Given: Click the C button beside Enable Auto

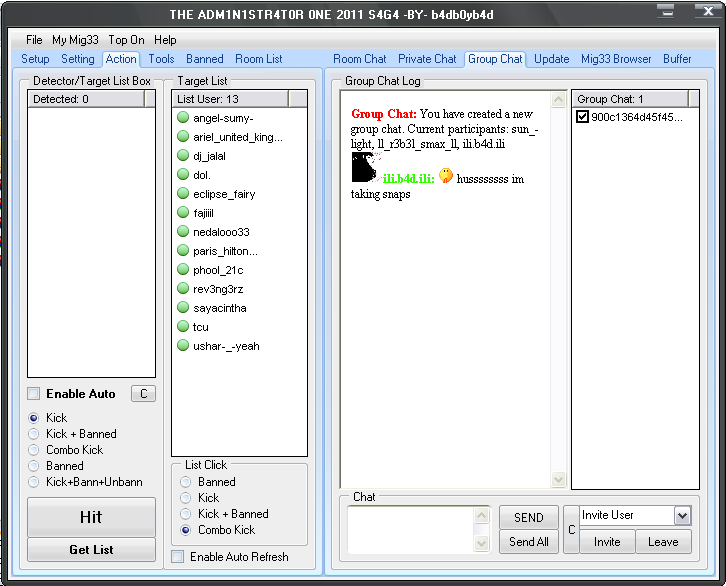Looking at the screenshot, I should (144, 393).
